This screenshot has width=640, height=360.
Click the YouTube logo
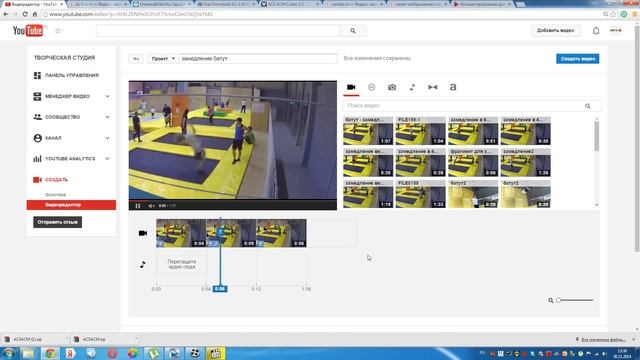pyautogui.click(x=27, y=31)
